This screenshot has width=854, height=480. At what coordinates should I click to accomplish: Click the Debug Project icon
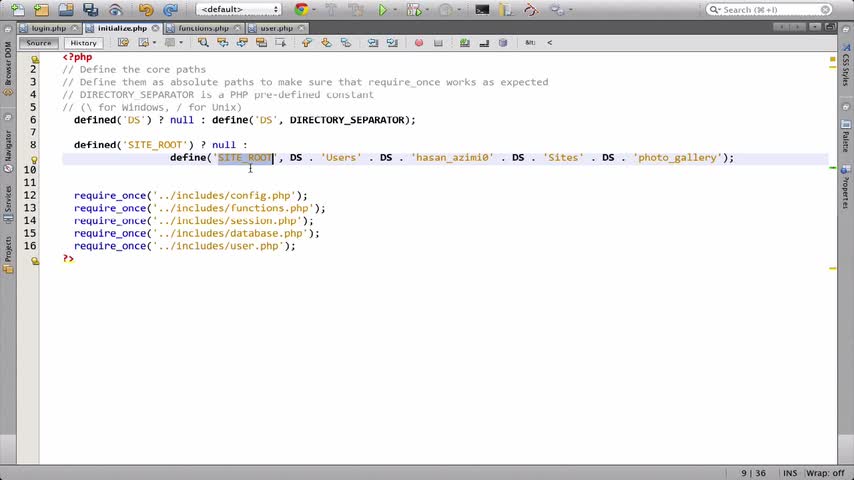[x=414, y=10]
